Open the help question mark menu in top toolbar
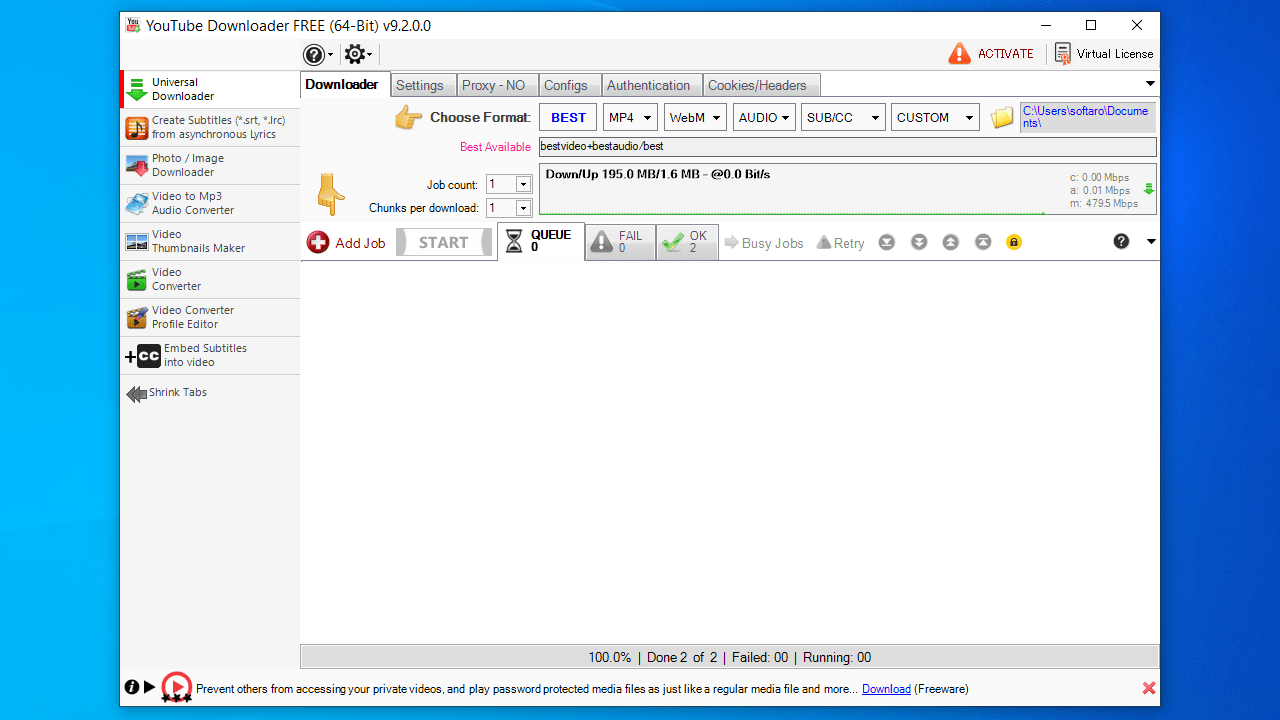Image resolution: width=1280 pixels, height=720 pixels. [x=318, y=55]
